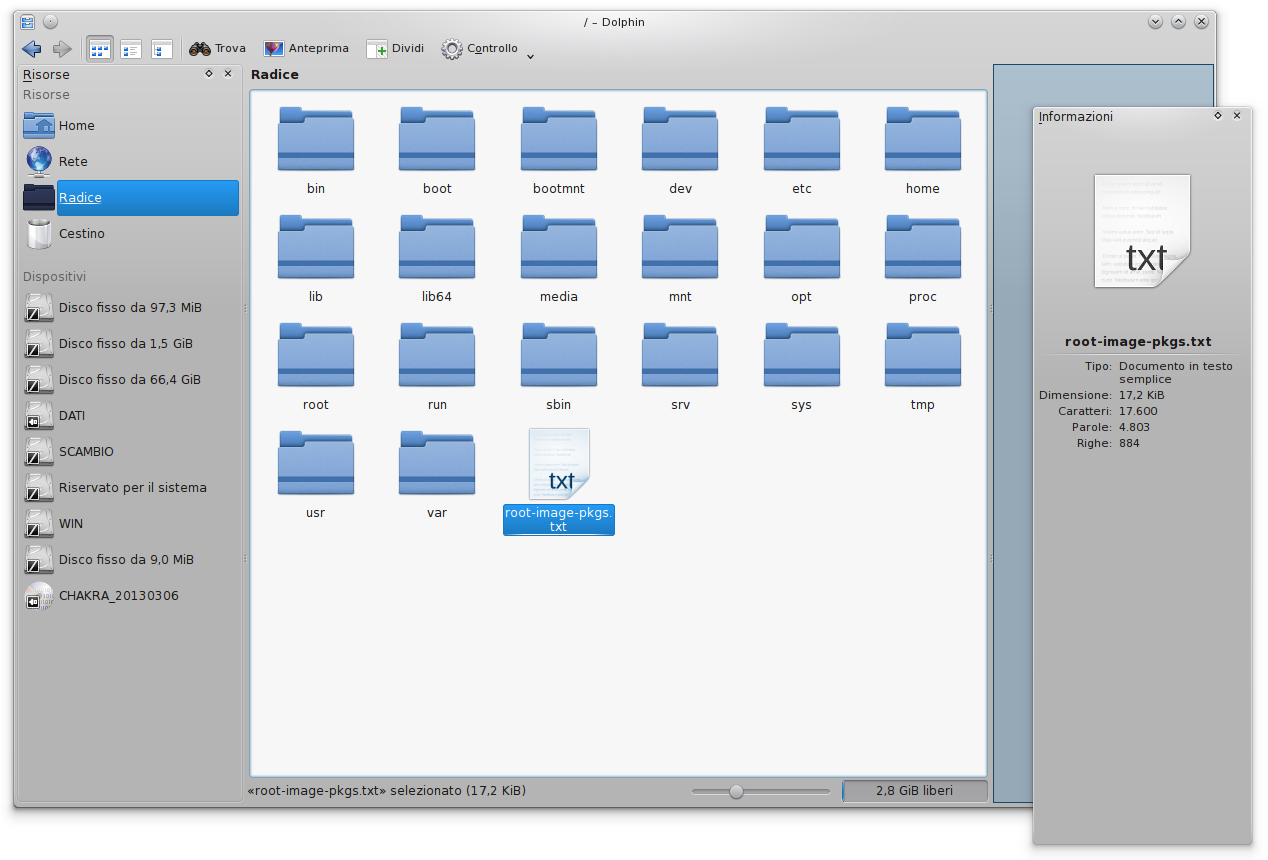Close the Informazioni panel
Viewport: 1268px width, 860px height.
[x=1237, y=116]
